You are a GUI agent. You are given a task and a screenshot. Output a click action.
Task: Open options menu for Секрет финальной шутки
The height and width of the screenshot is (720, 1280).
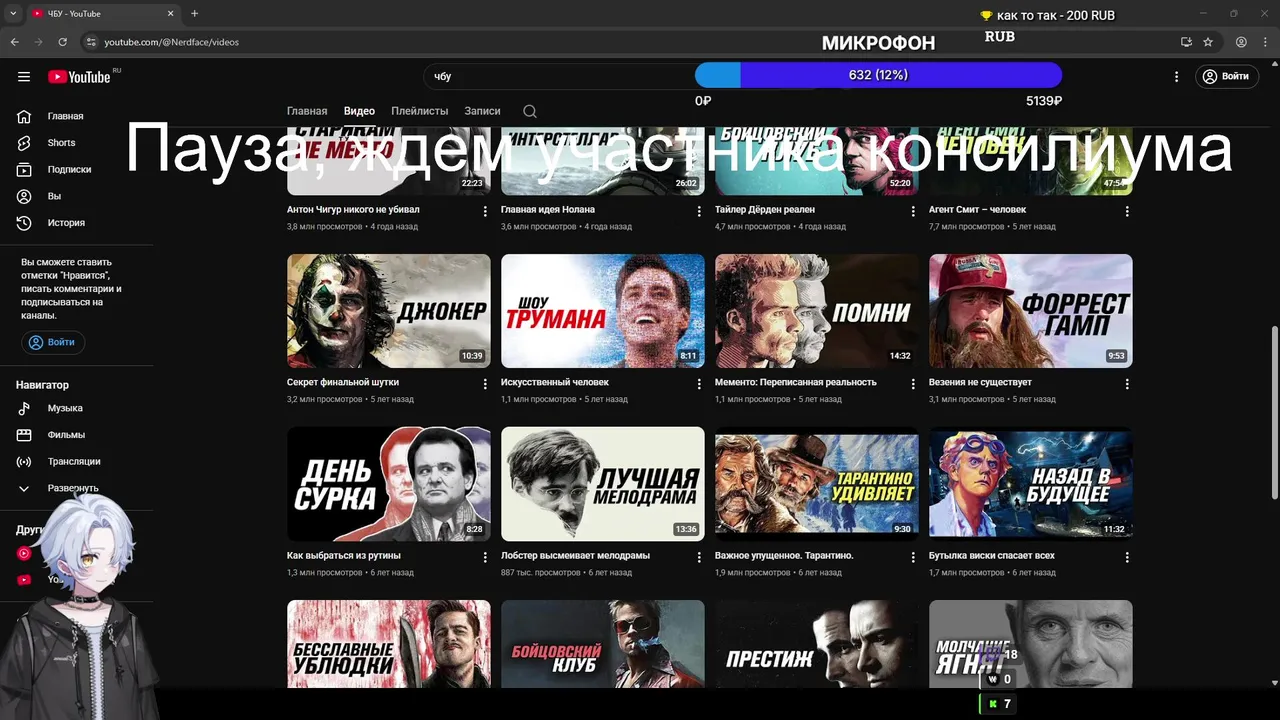pyautogui.click(x=485, y=384)
